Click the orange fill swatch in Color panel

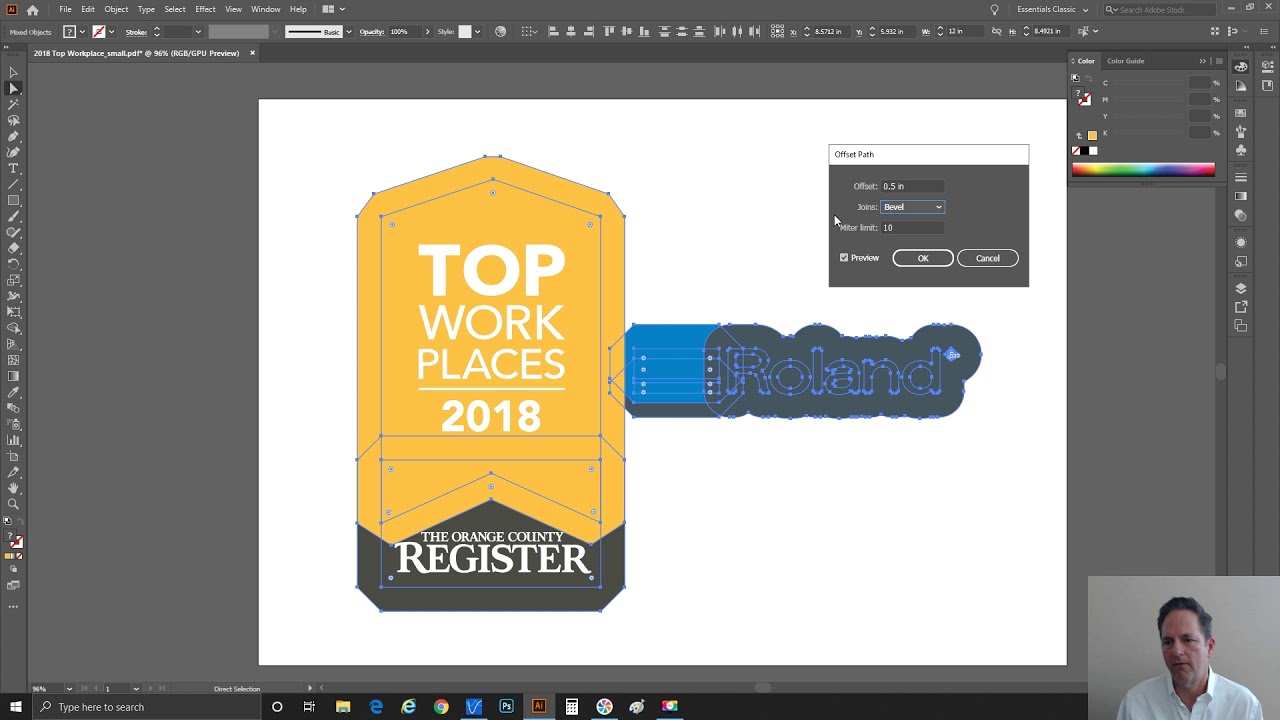[x=1092, y=135]
